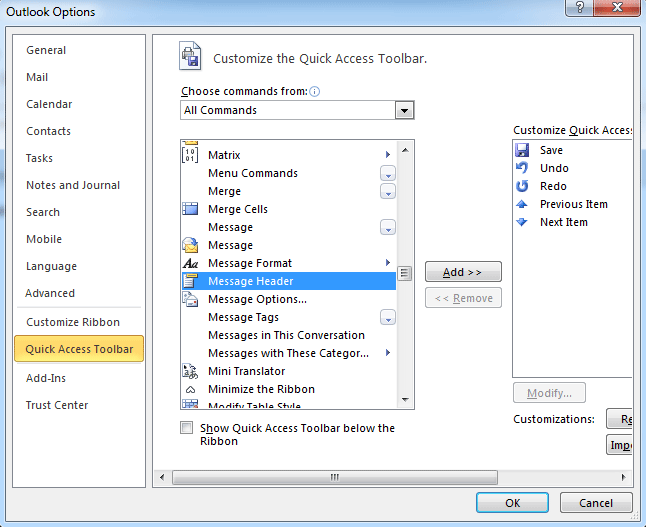The width and height of the screenshot is (646, 527).
Task: Click the Cancel button
Action: [x=596, y=503]
